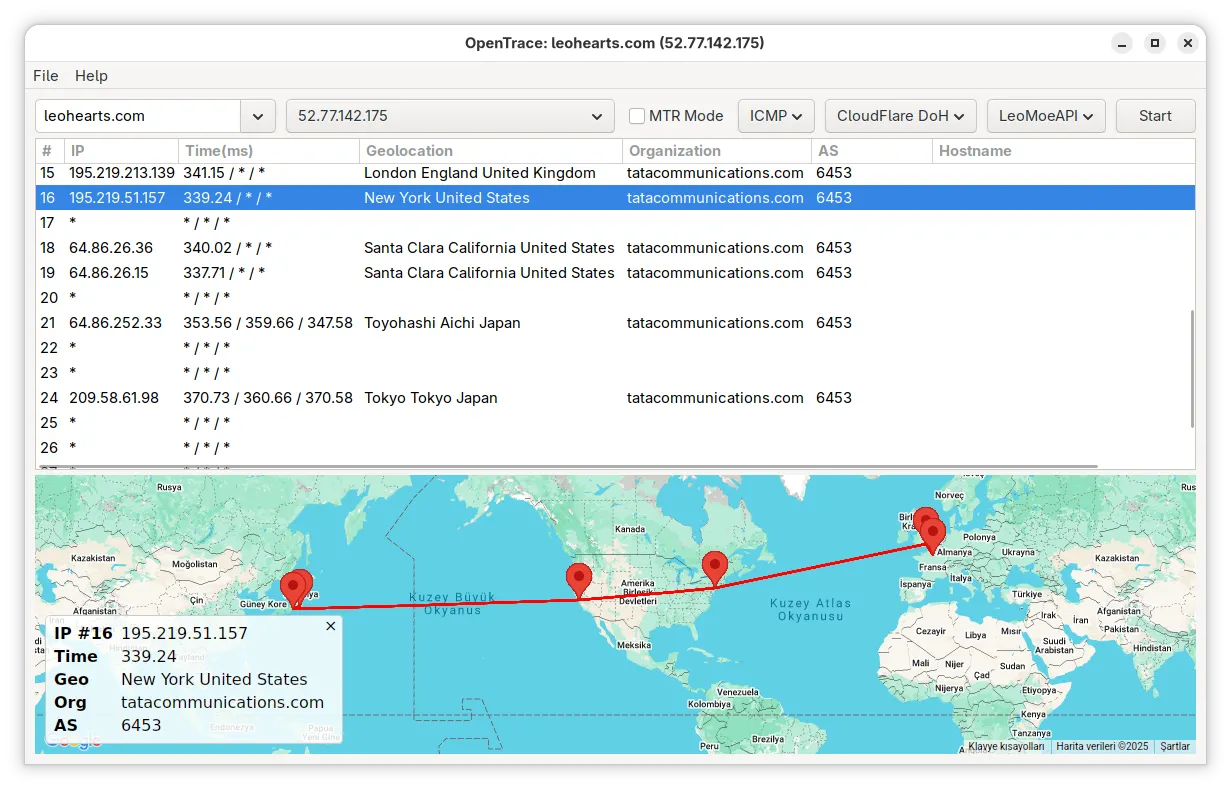Select the hop 23 timeout row
The image size is (1231, 789).
tap(615, 373)
